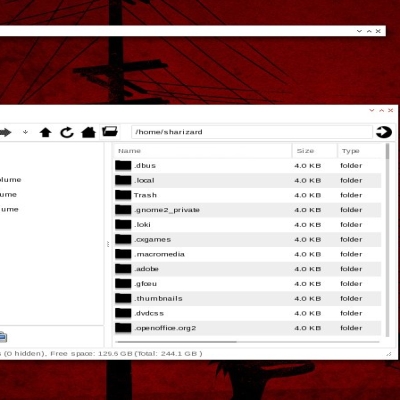
Task: Select the .dvdcss folder icon
Action: tap(123, 313)
